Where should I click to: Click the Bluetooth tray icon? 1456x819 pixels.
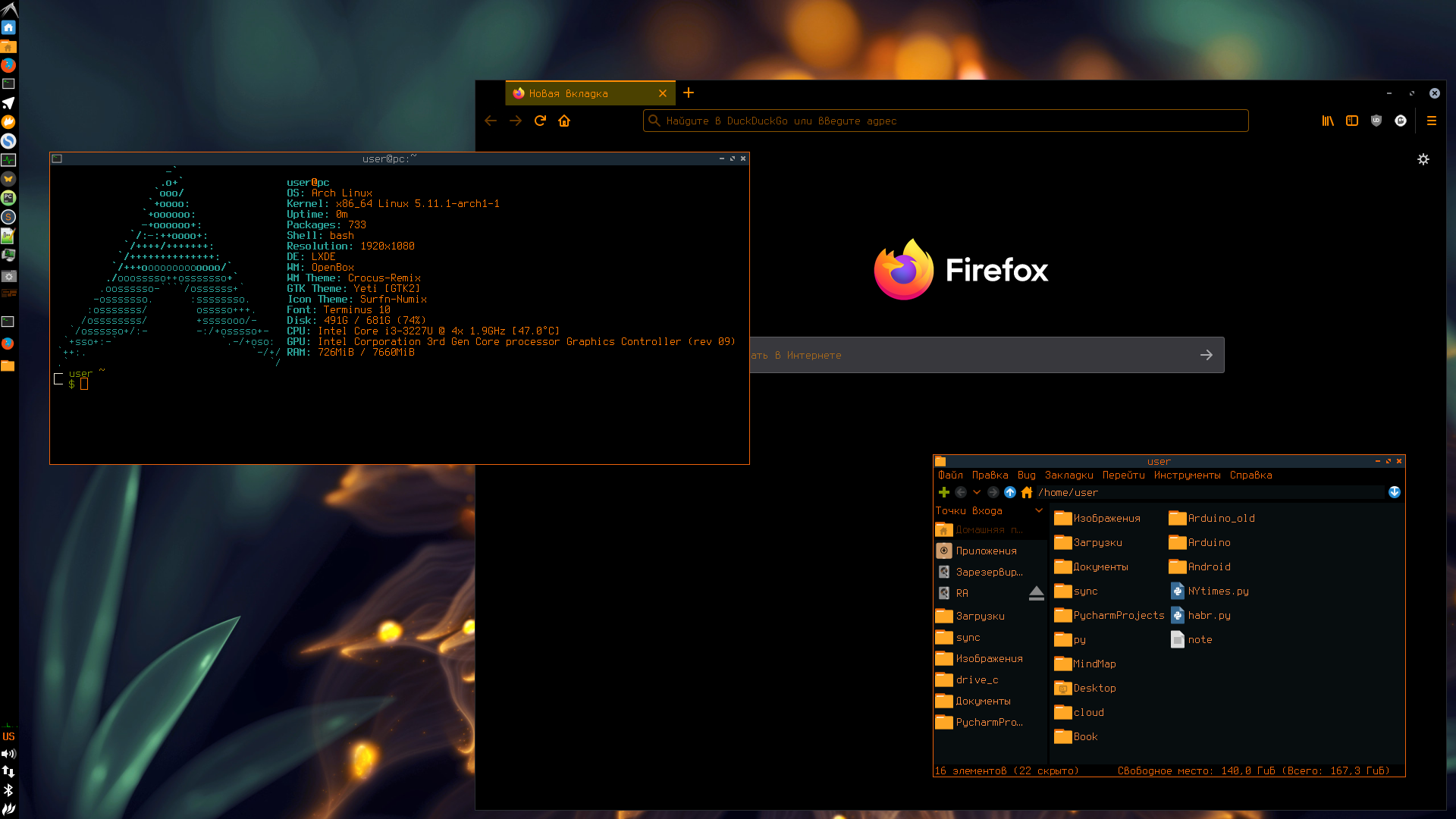[x=8, y=790]
